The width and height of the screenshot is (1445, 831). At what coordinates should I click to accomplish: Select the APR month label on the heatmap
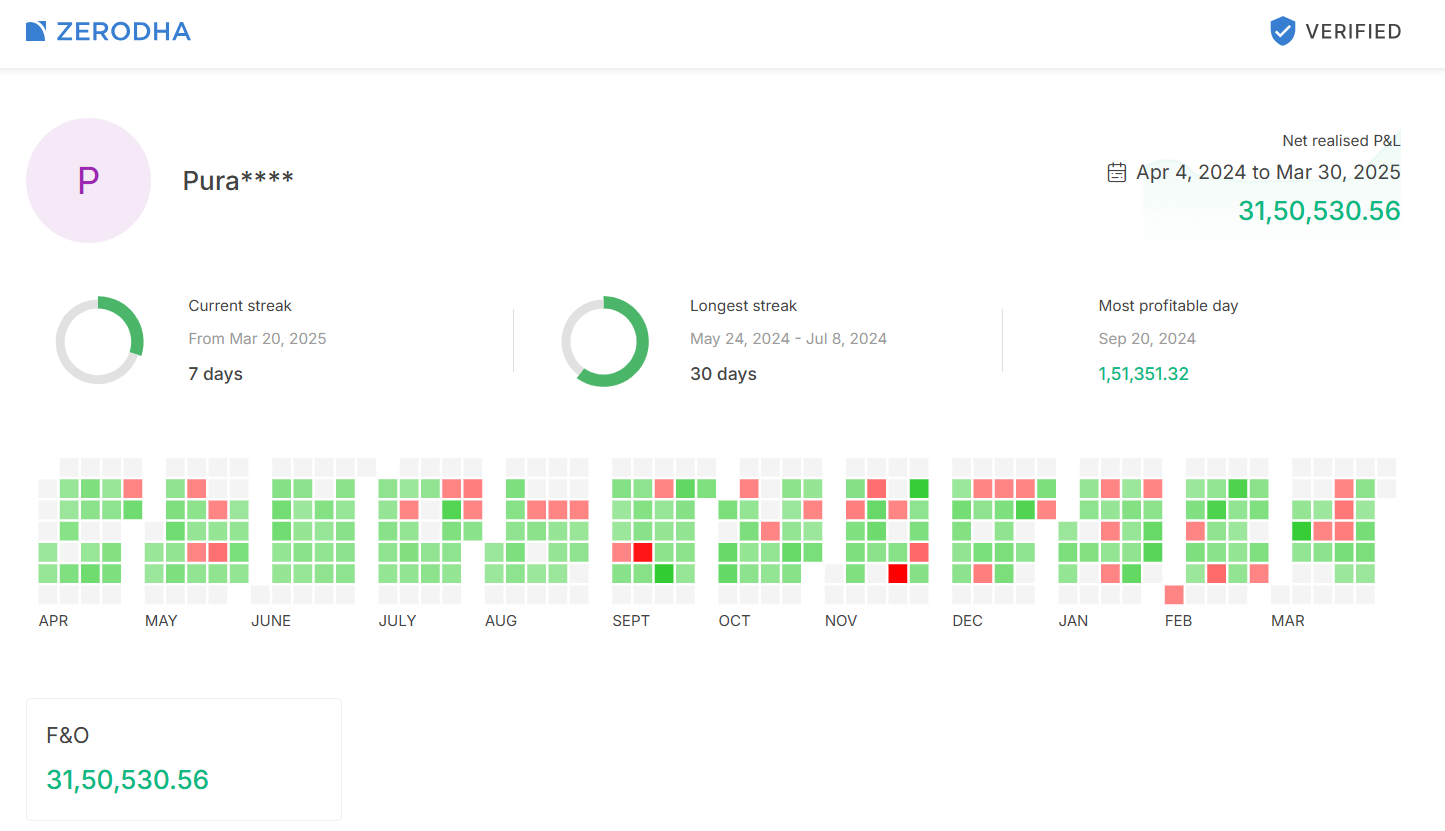click(53, 621)
